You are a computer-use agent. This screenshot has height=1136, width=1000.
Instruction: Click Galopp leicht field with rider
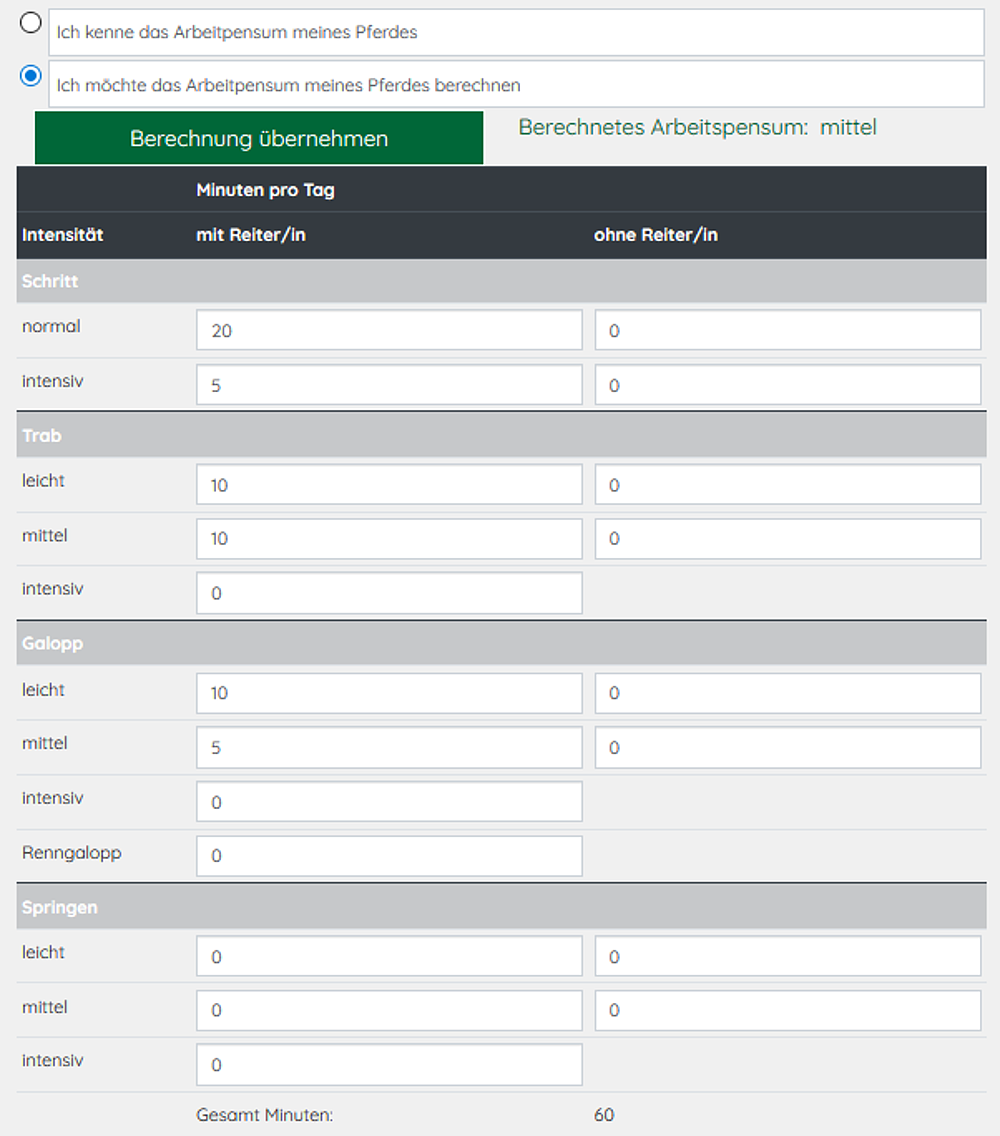389,693
